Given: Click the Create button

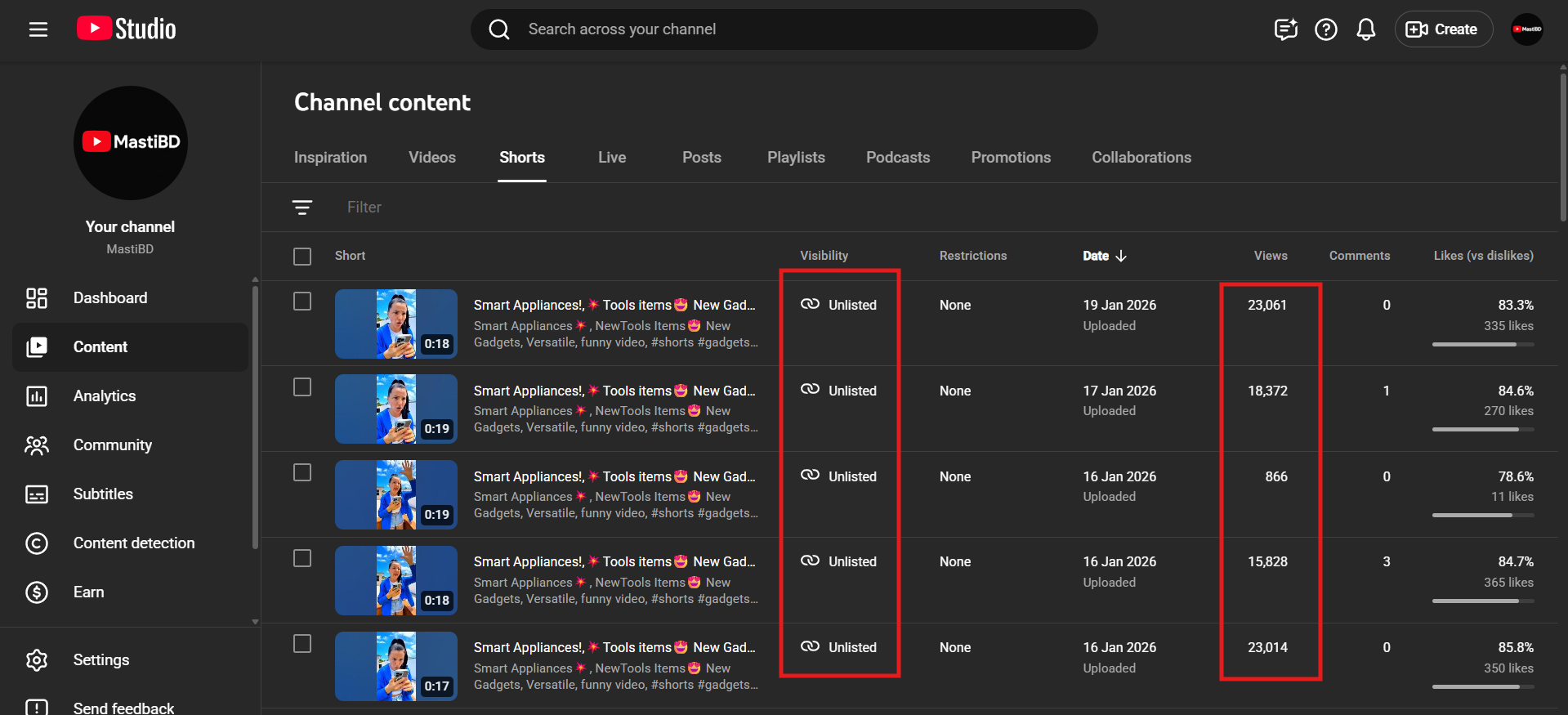Looking at the screenshot, I should [x=1442, y=29].
